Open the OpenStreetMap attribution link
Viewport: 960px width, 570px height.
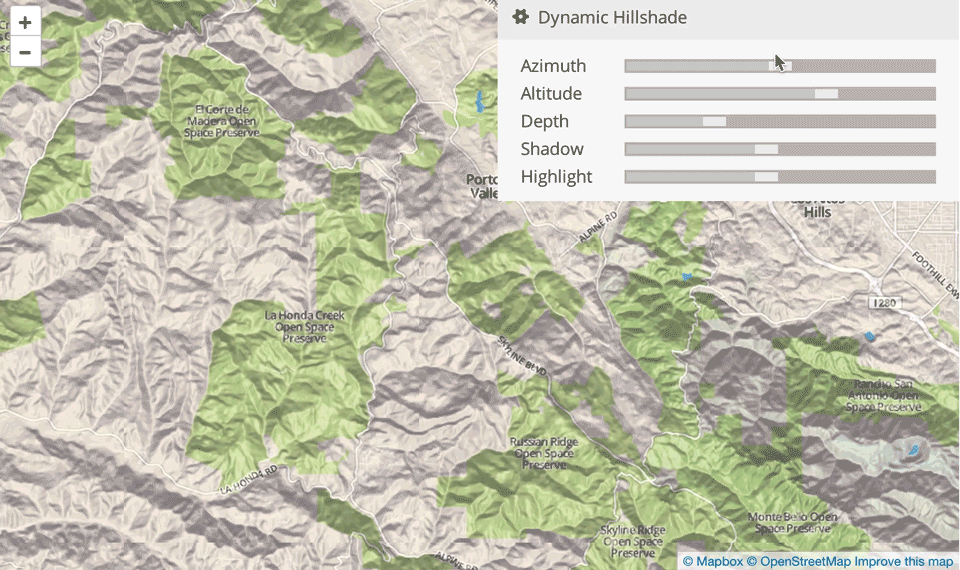coord(798,561)
